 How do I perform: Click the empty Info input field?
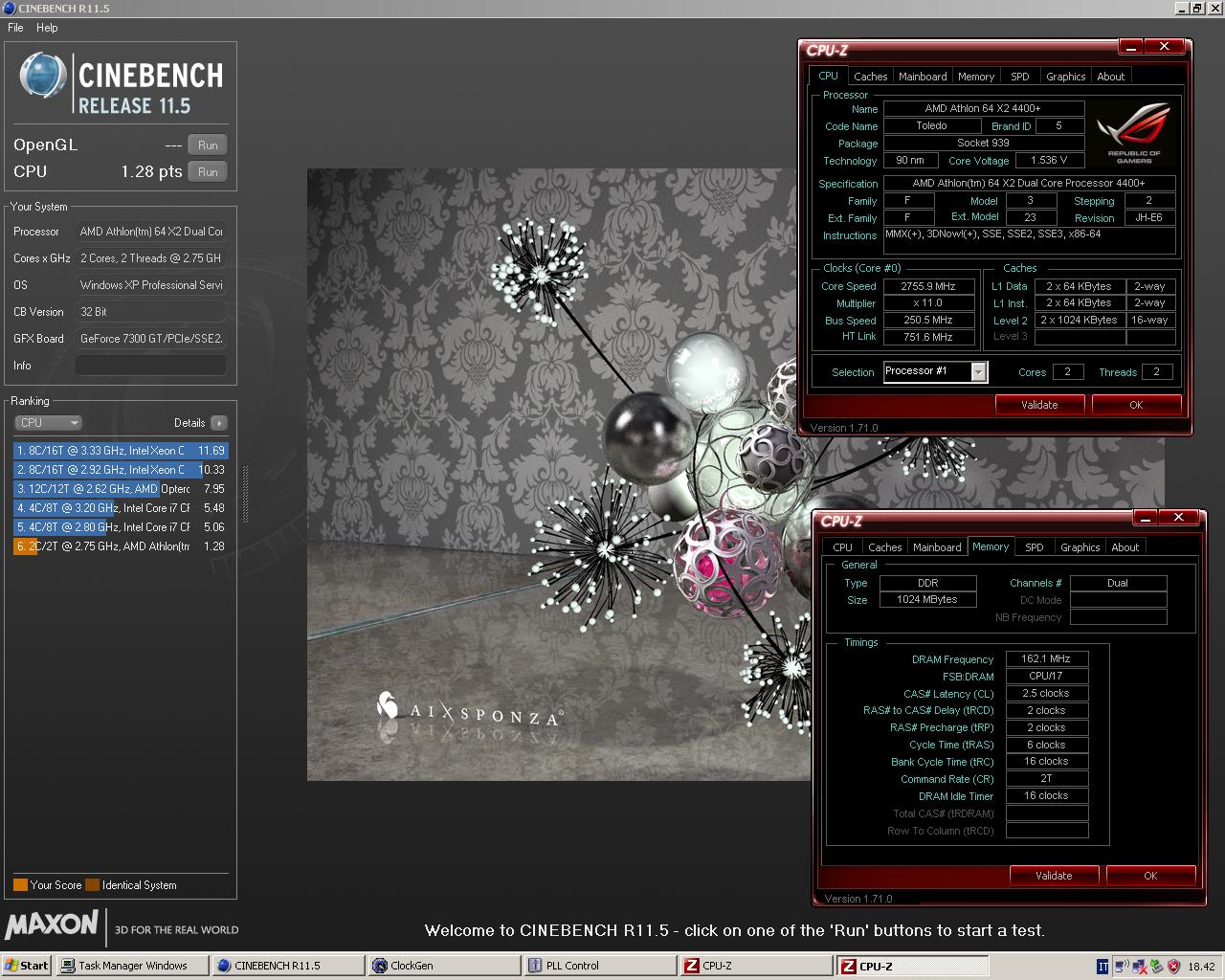(x=151, y=366)
